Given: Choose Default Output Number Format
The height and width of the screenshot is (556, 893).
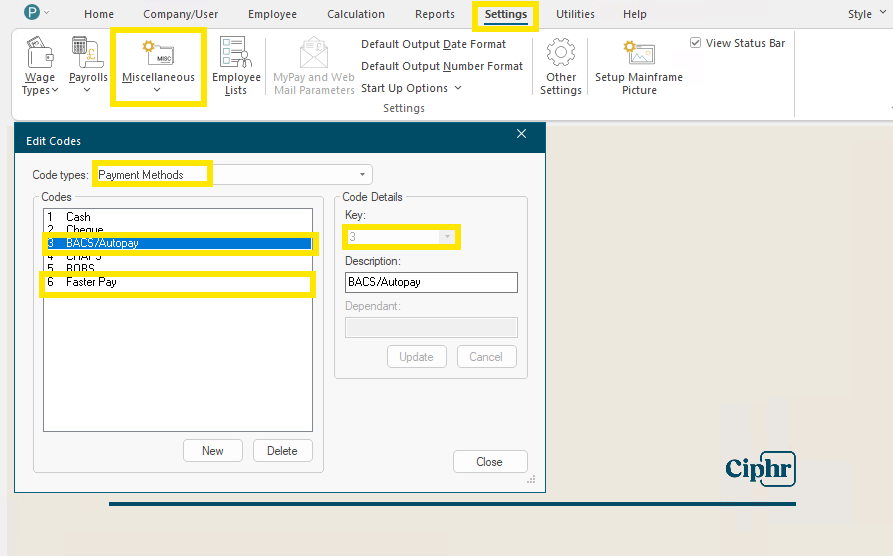Looking at the screenshot, I should click(442, 66).
